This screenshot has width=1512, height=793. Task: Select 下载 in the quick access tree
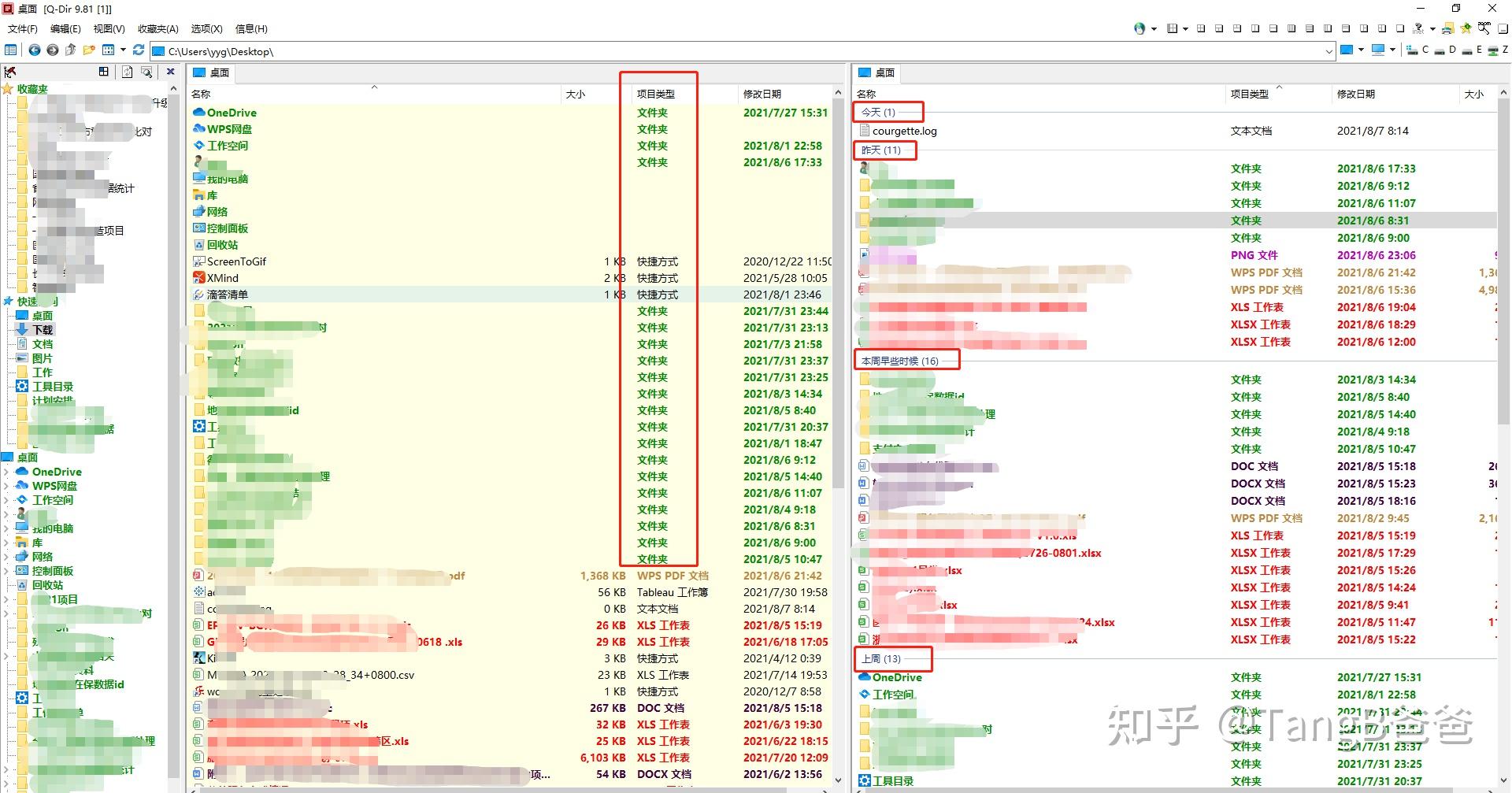(43, 330)
